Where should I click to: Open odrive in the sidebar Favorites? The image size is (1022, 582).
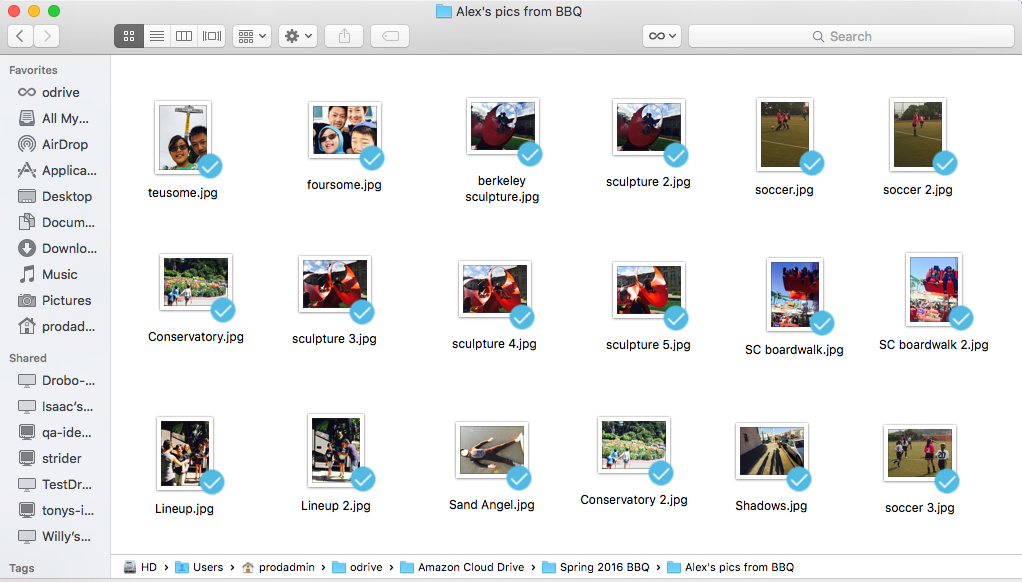55,93
